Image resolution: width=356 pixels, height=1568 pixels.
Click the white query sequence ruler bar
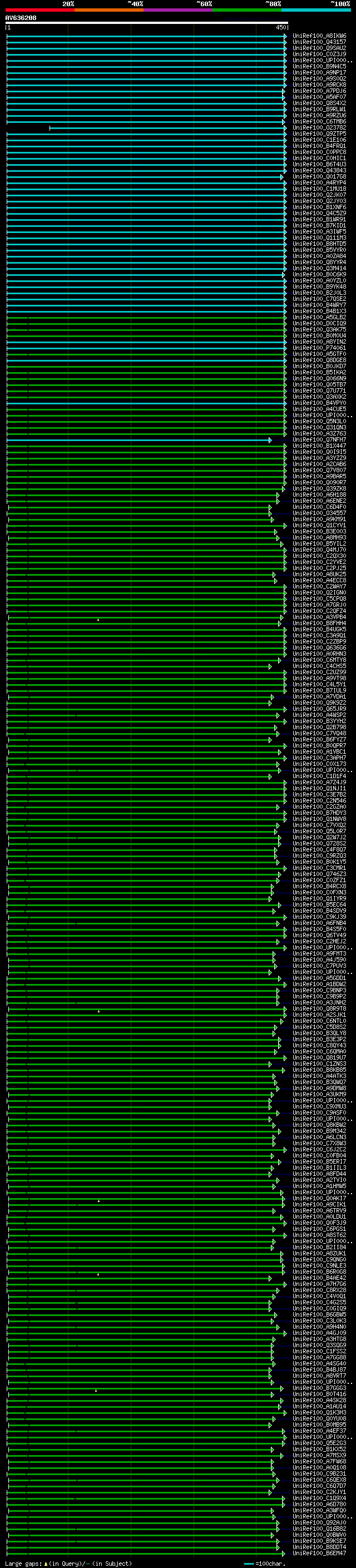[x=147, y=22]
